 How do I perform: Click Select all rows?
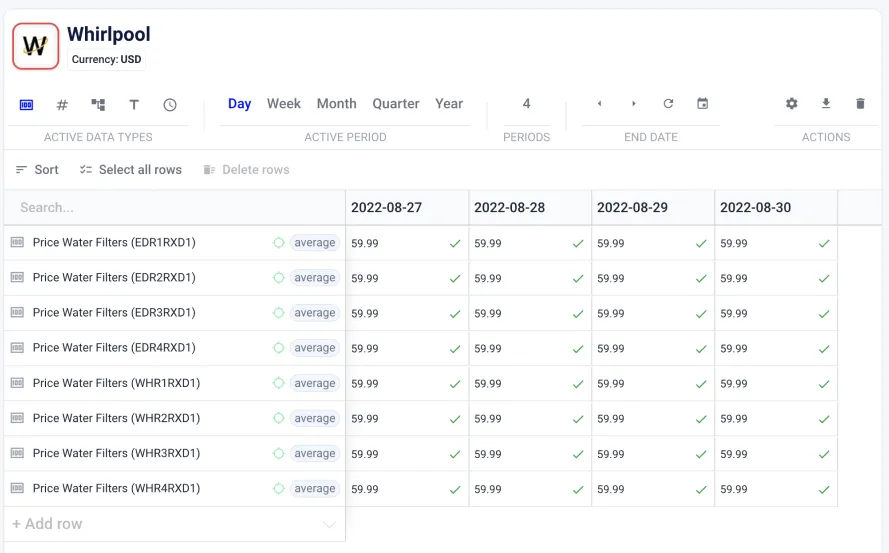pos(131,170)
